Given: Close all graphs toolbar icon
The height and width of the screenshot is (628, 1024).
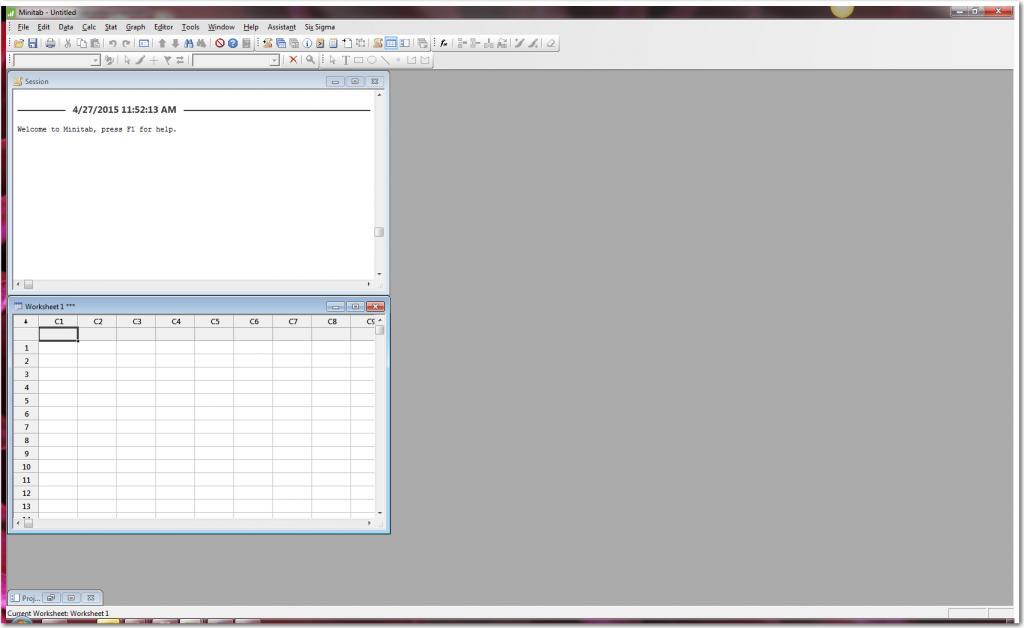Looking at the screenshot, I should click(423, 43).
